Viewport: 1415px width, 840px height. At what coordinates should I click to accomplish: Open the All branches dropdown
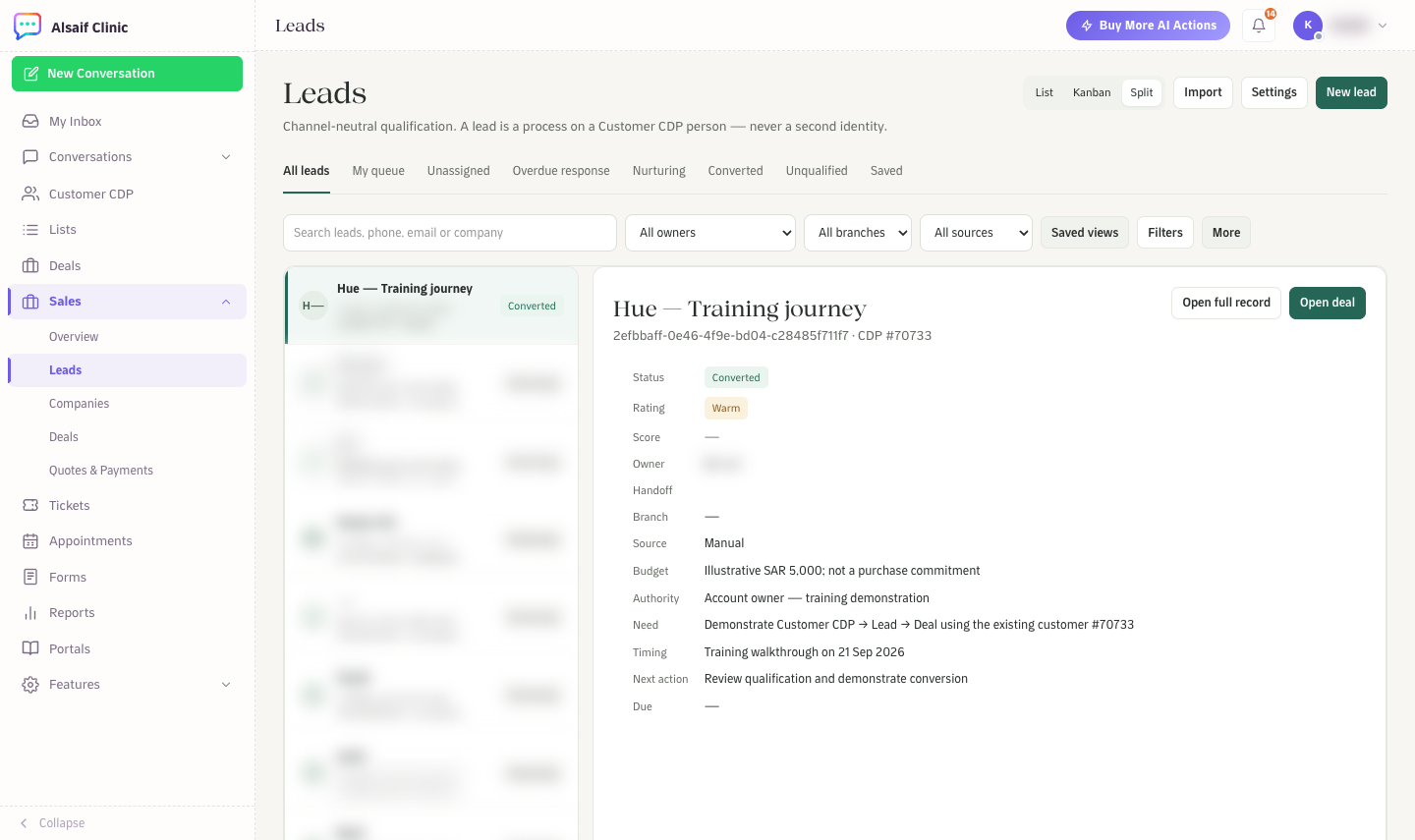(x=858, y=233)
